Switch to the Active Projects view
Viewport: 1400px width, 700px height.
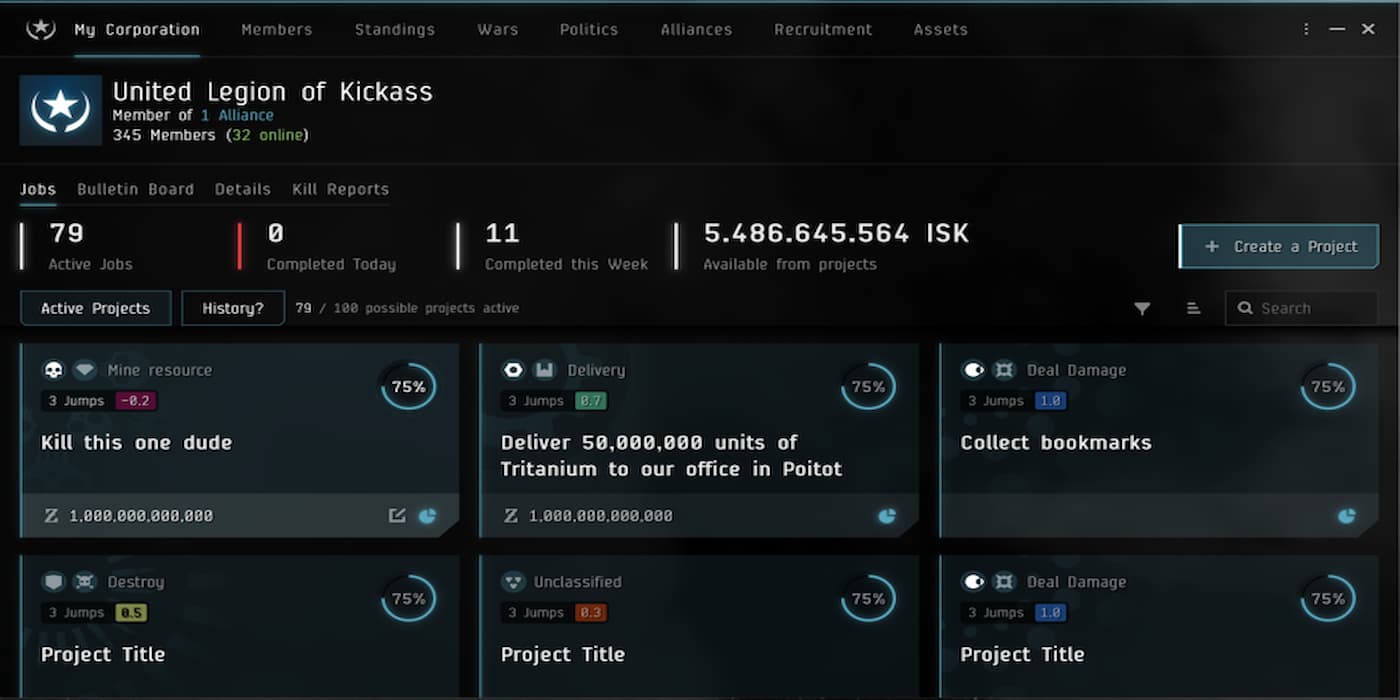pyautogui.click(x=96, y=308)
